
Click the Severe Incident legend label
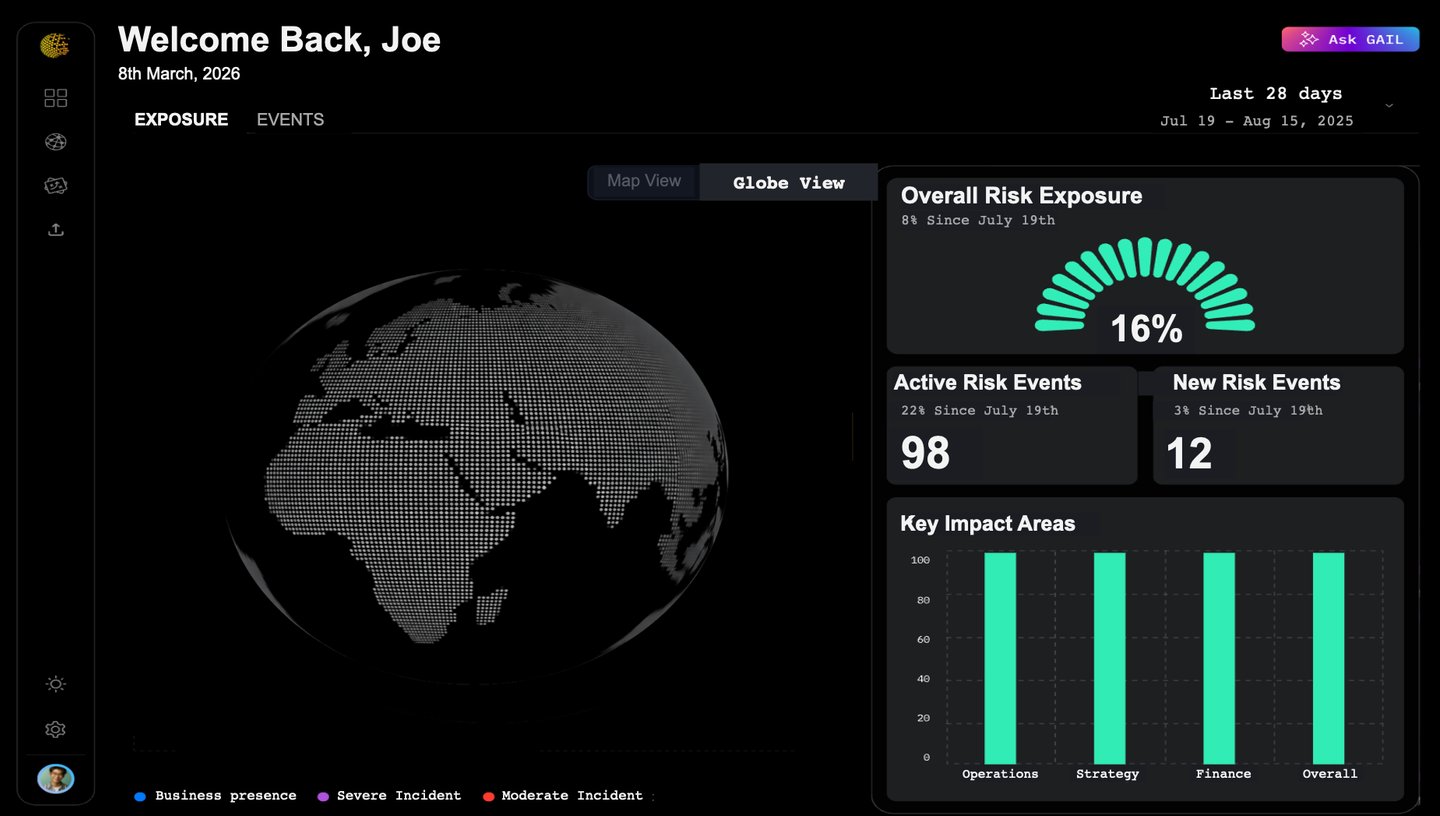399,796
